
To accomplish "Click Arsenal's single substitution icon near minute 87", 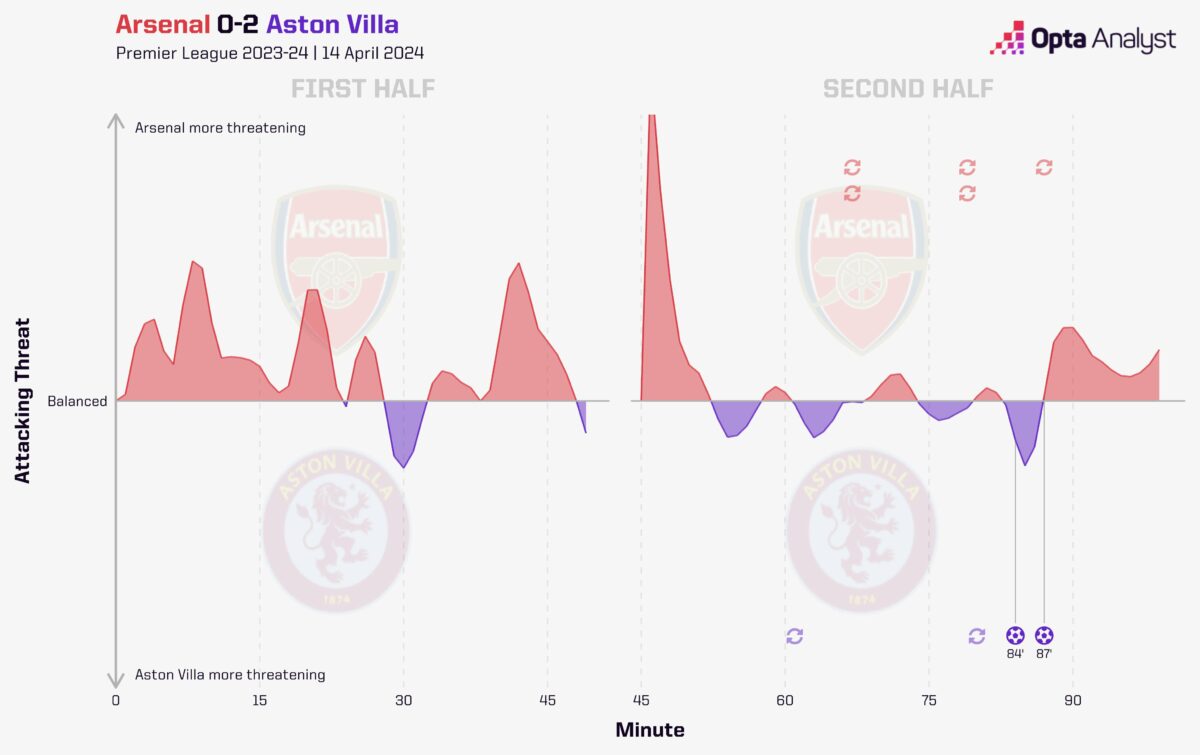I will click(x=1044, y=167).
